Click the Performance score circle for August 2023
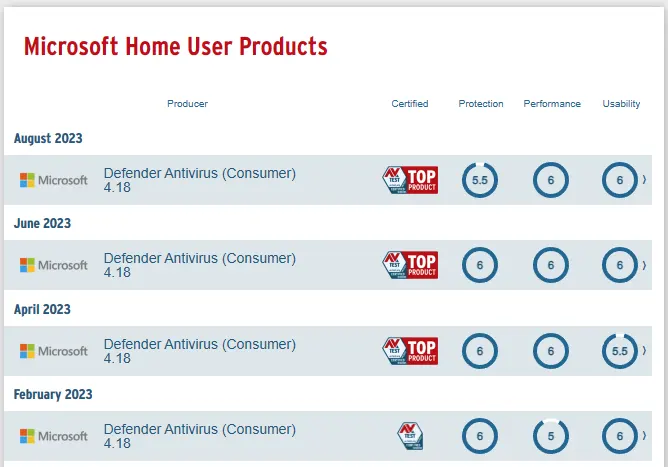The image size is (668, 467). pyautogui.click(x=551, y=180)
